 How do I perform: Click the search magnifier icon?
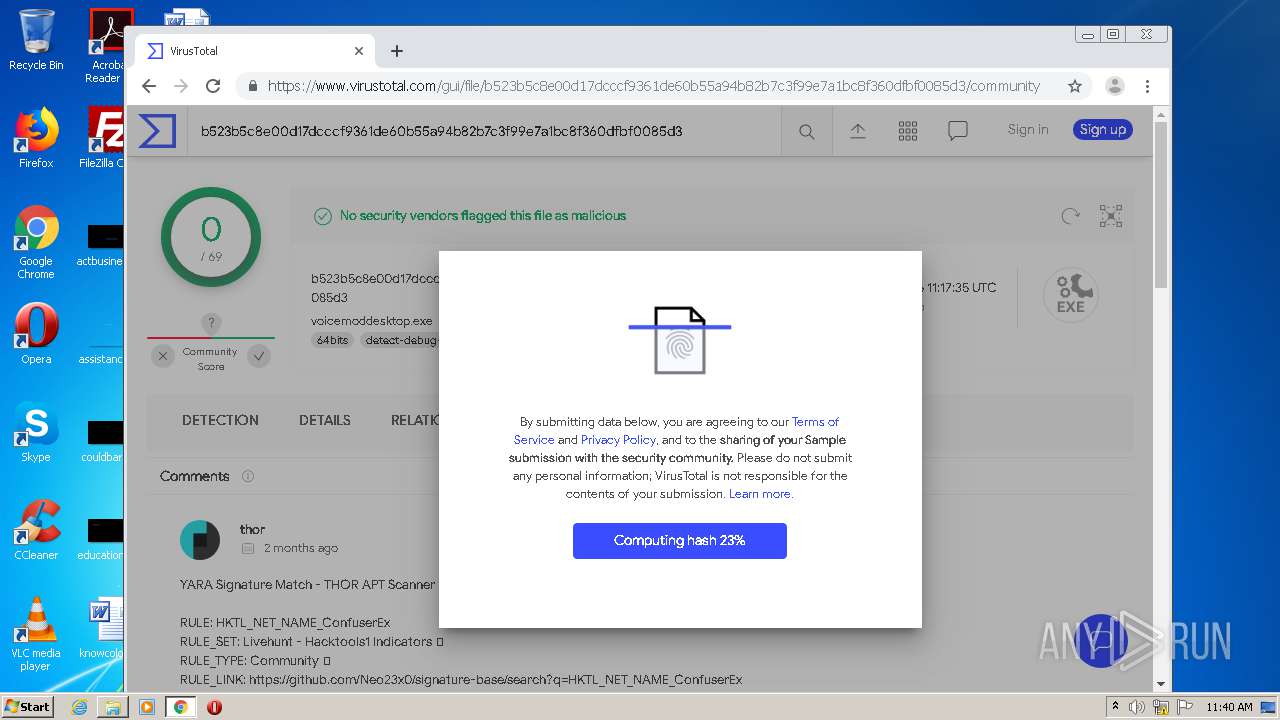[807, 131]
